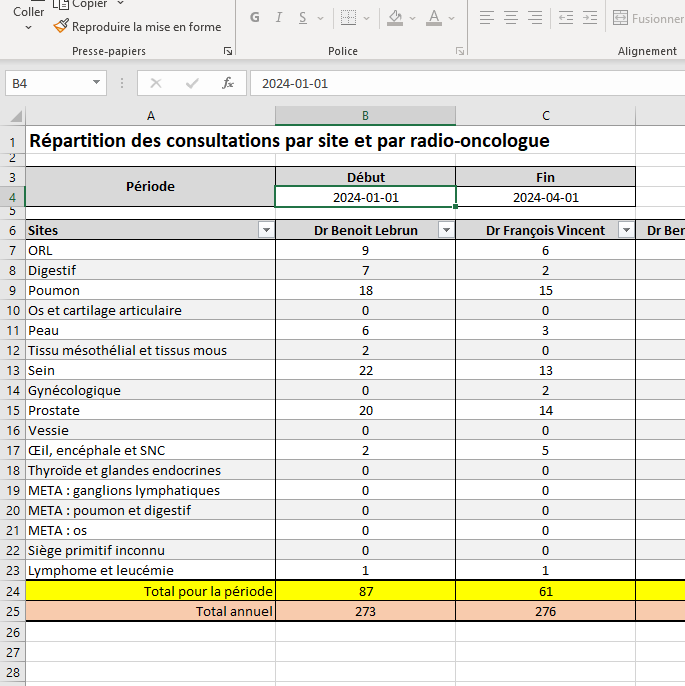Select Total pour la période cell
685x686 pixels.
(150, 591)
